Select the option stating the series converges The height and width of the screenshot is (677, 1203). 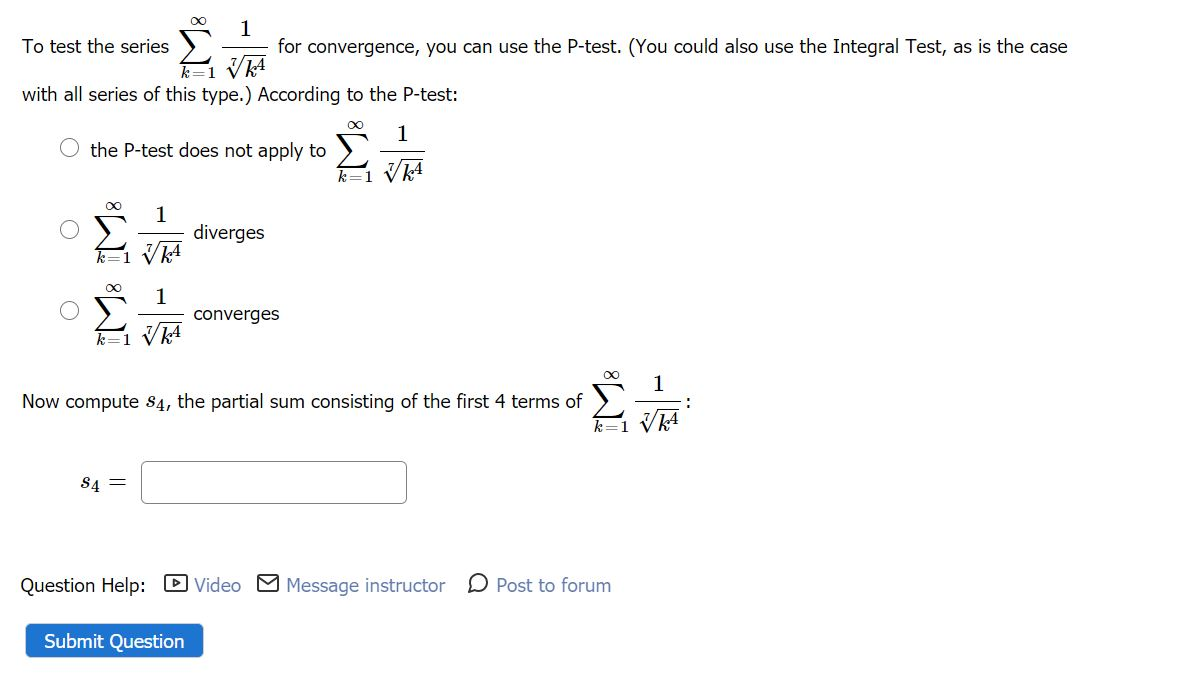coord(70,310)
